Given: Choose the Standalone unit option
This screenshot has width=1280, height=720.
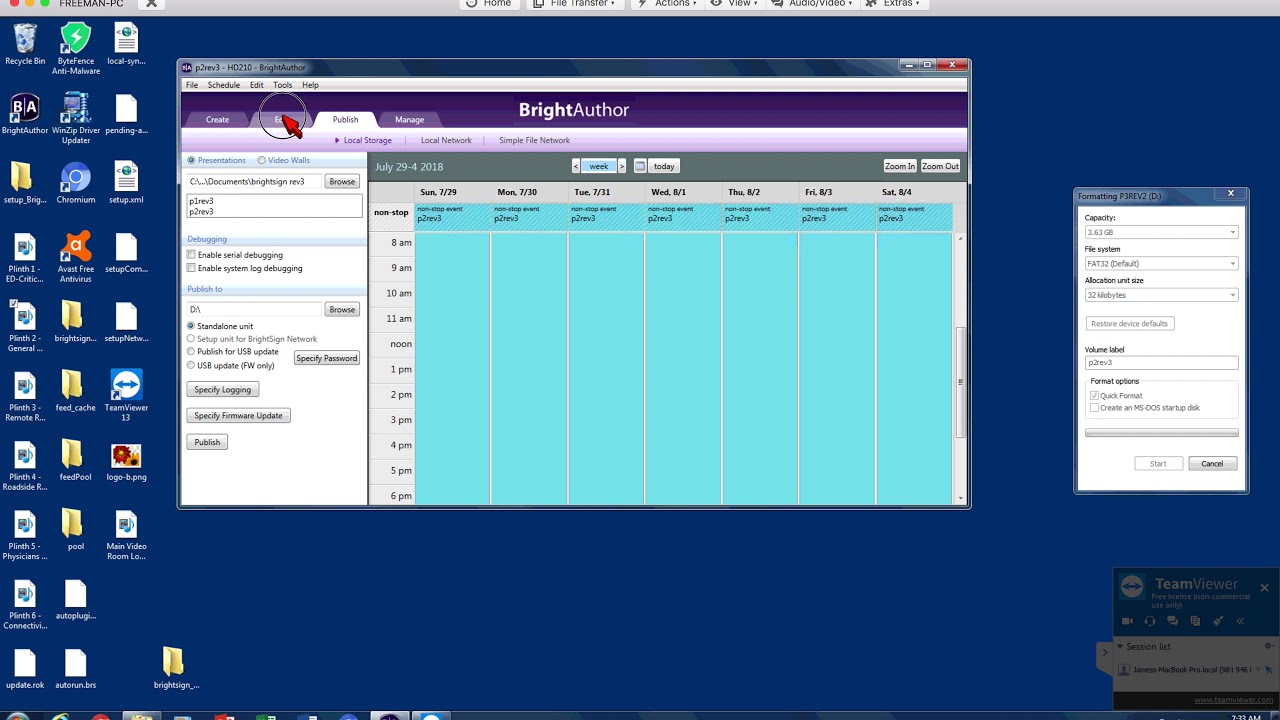Looking at the screenshot, I should (191, 326).
